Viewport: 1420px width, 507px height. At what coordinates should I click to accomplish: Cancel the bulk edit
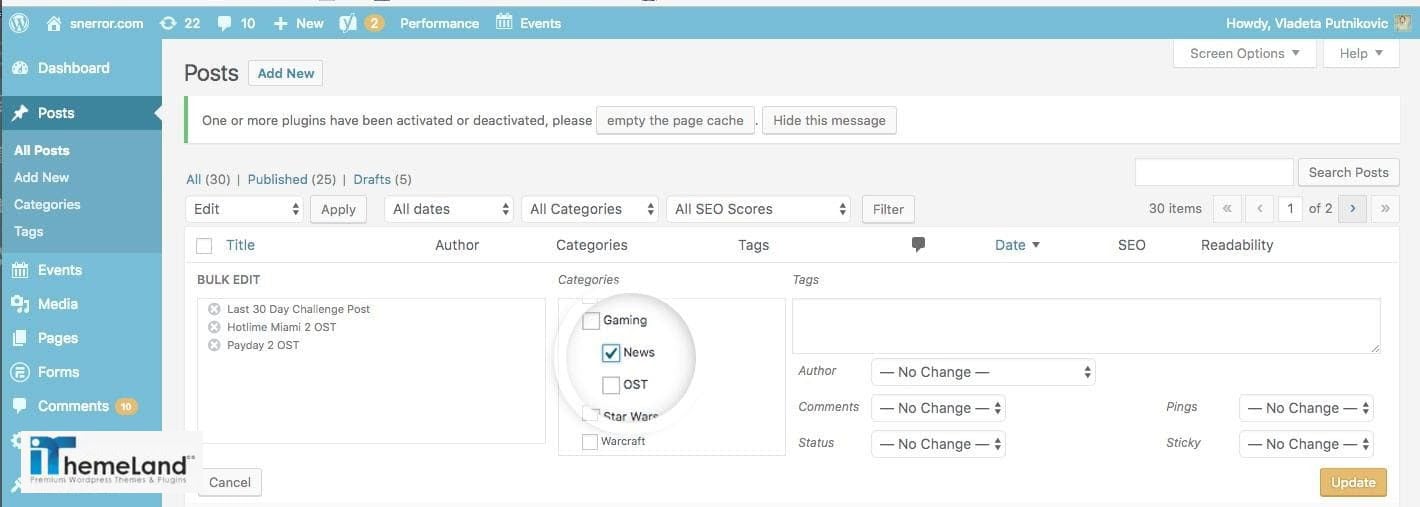point(230,482)
